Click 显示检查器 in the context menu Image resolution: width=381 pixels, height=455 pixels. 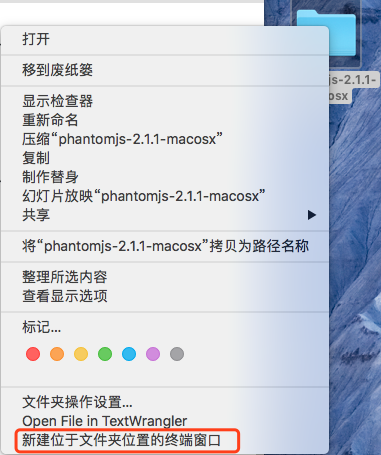165,101
